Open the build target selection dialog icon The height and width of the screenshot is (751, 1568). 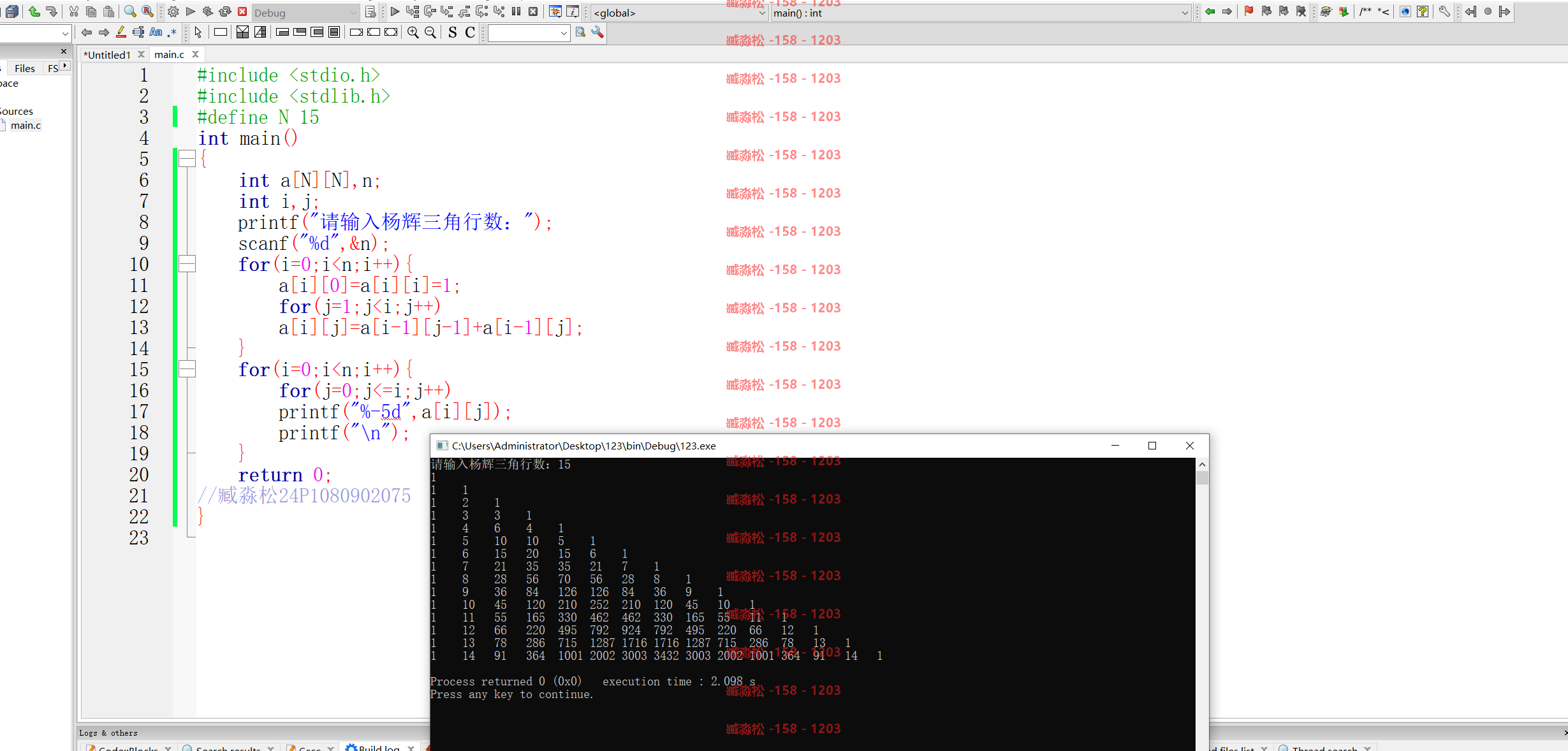click(x=370, y=11)
